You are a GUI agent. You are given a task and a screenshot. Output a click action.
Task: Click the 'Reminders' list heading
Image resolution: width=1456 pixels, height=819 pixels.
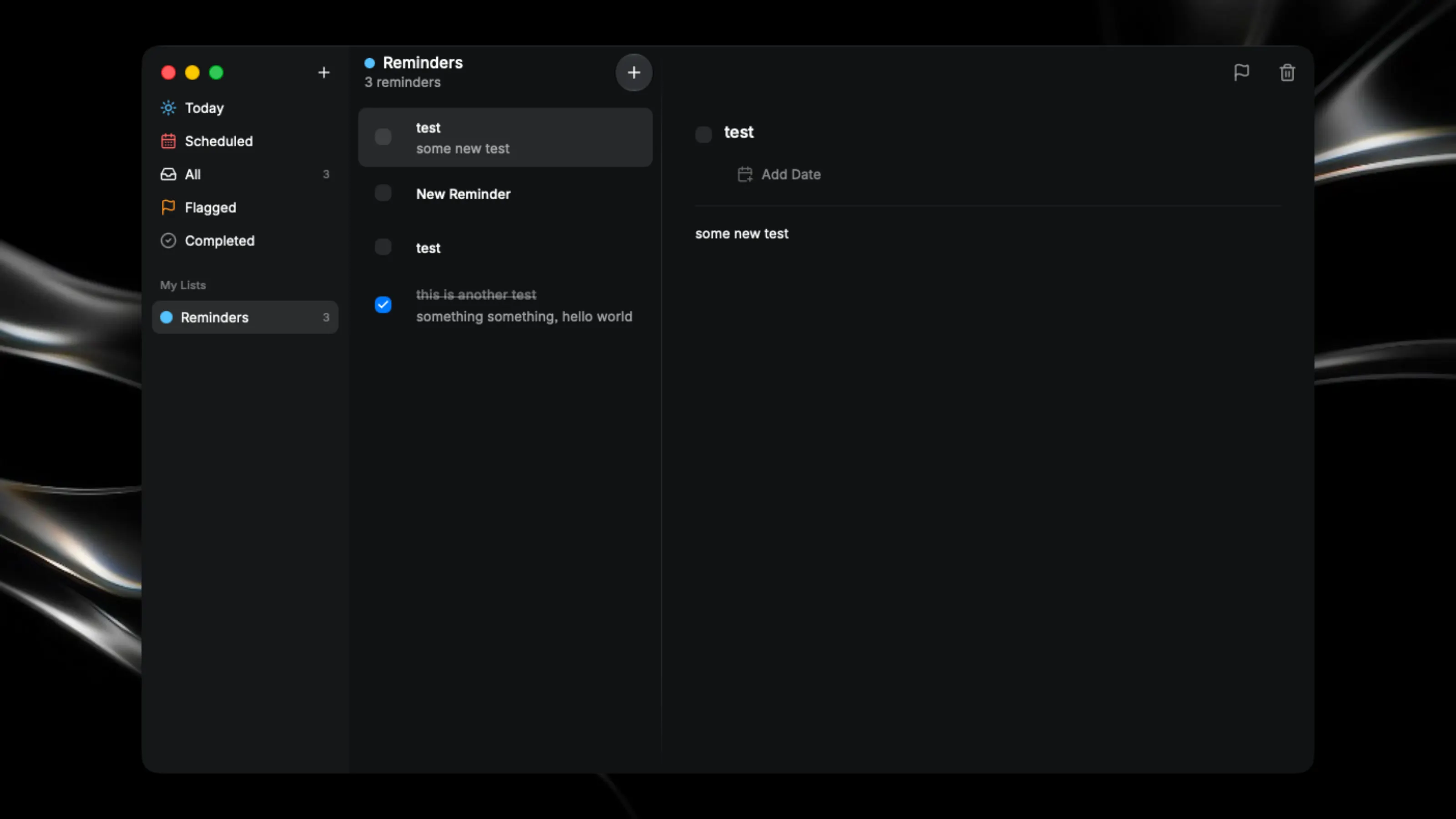[423, 63]
